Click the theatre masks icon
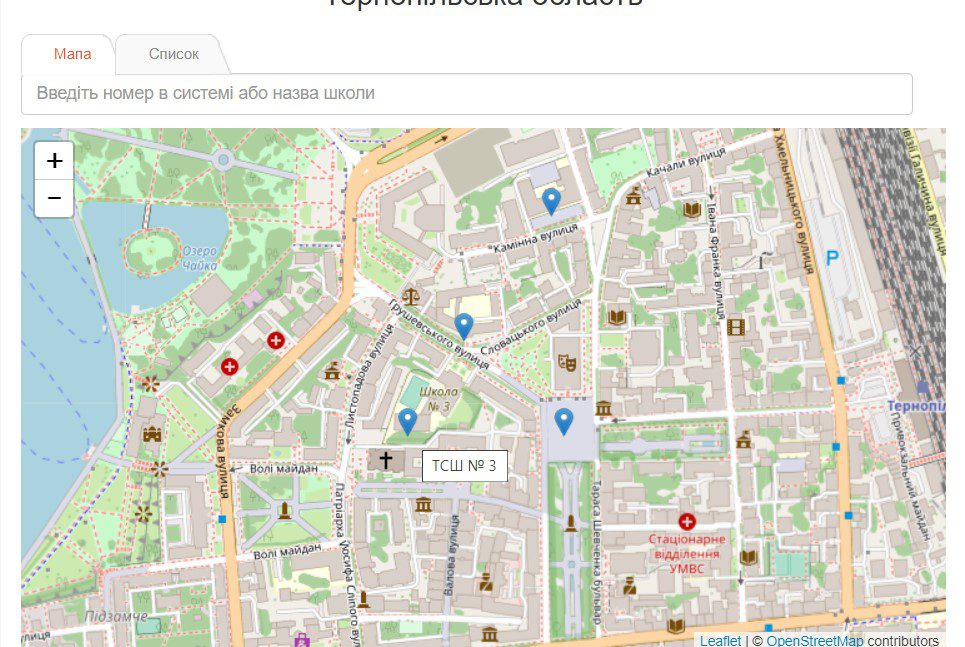 pyautogui.click(x=566, y=362)
